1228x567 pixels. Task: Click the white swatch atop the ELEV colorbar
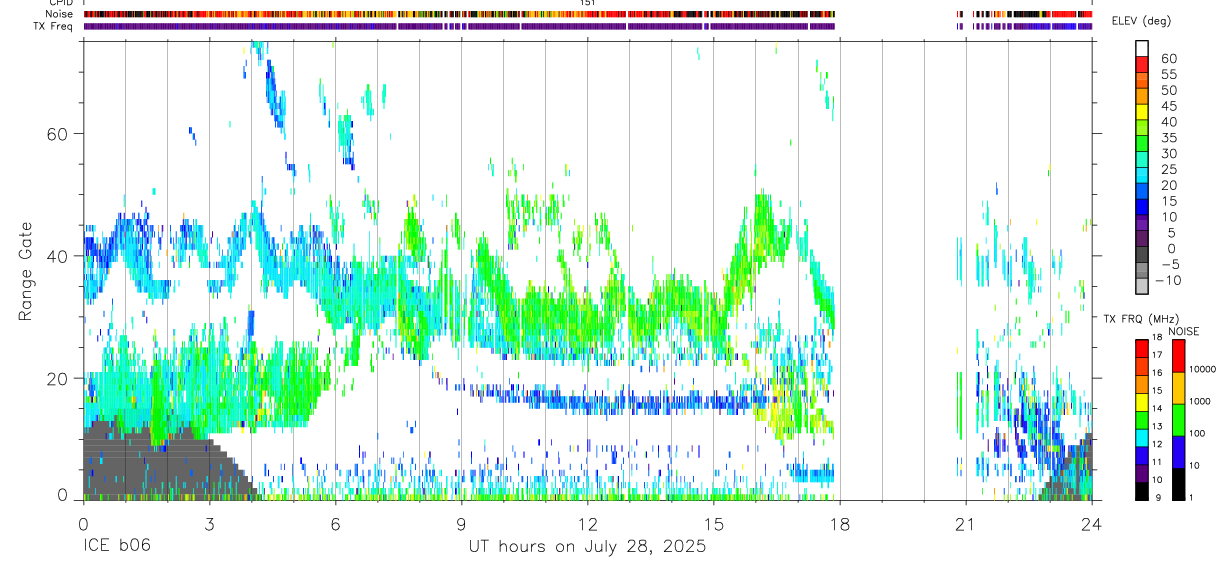click(x=1142, y=48)
